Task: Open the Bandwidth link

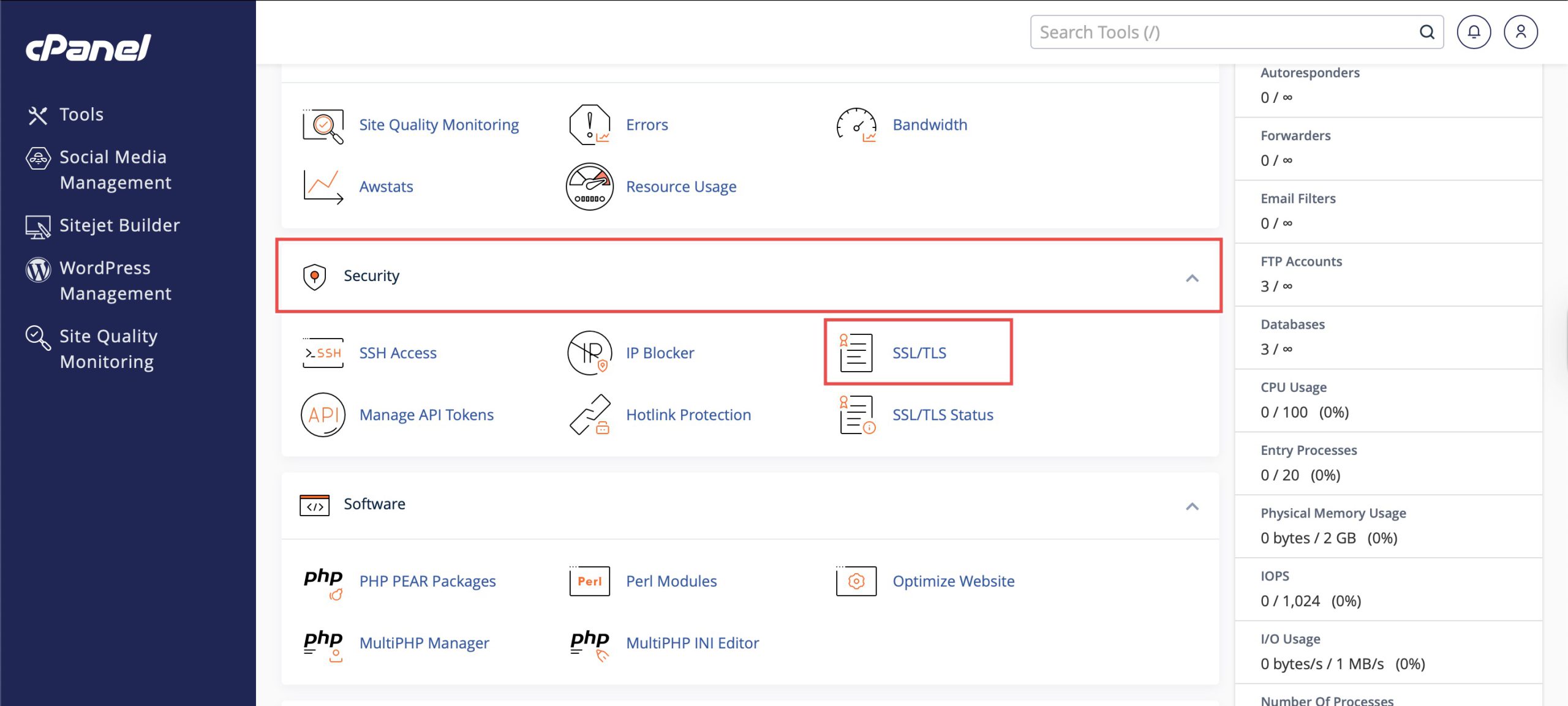Action: pos(930,125)
